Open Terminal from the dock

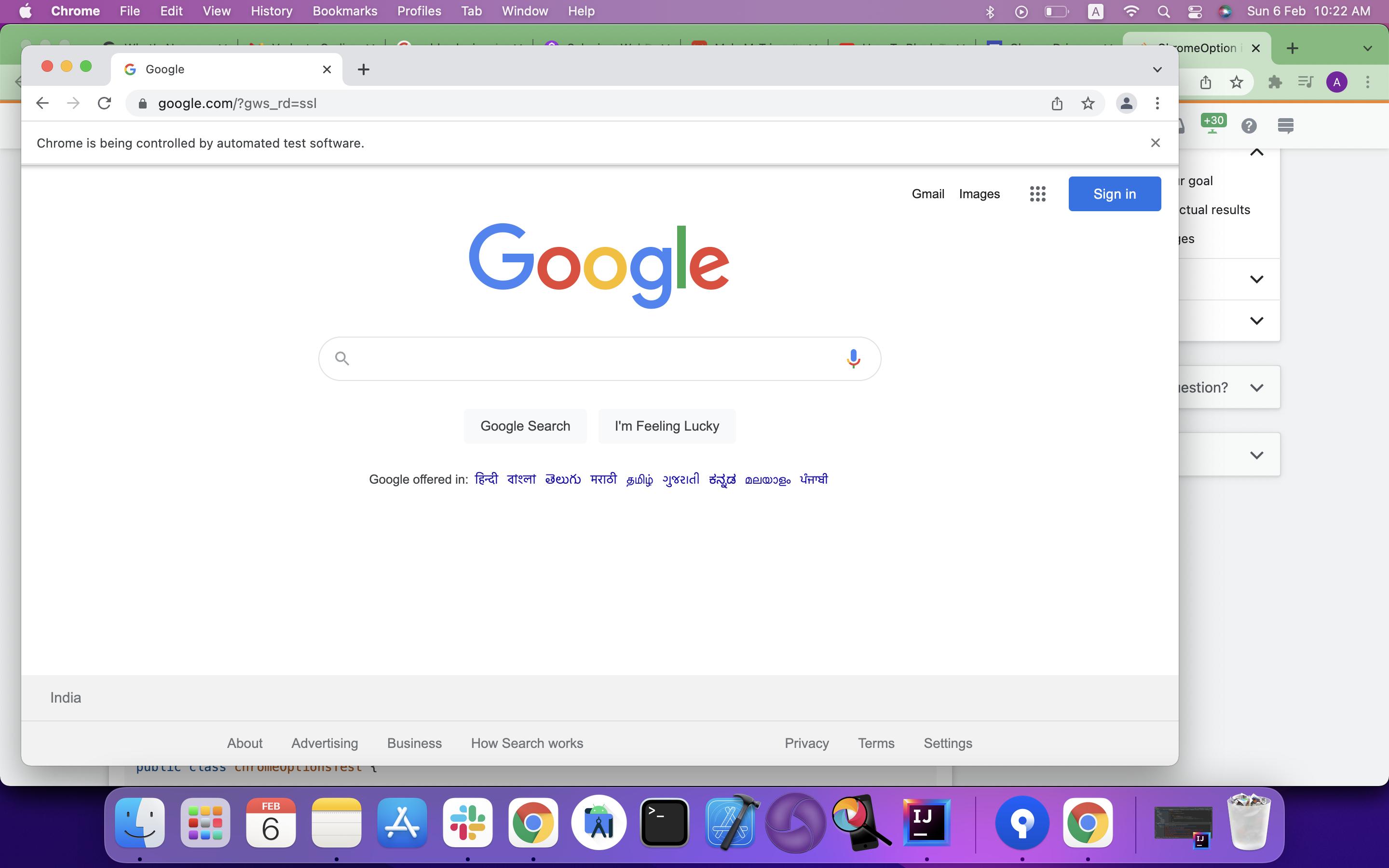(x=664, y=822)
